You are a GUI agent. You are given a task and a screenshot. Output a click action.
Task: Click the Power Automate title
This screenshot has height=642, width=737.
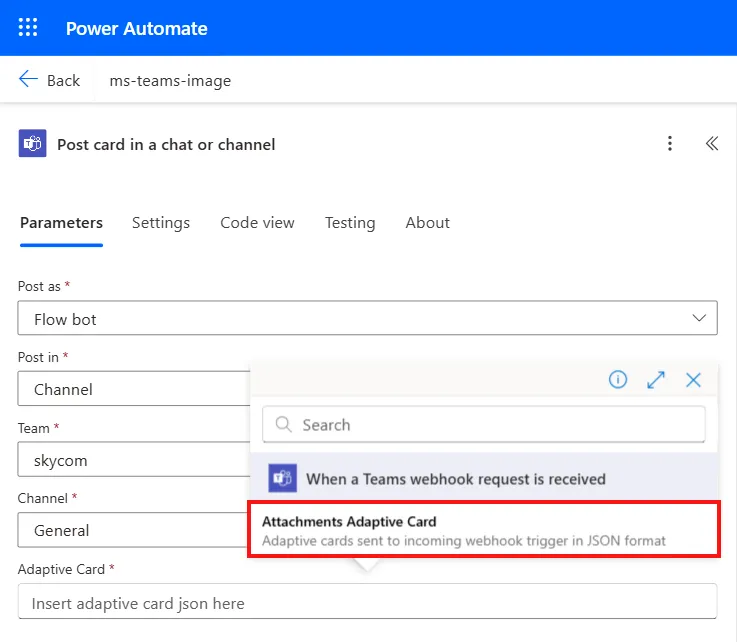pyautogui.click(x=136, y=28)
